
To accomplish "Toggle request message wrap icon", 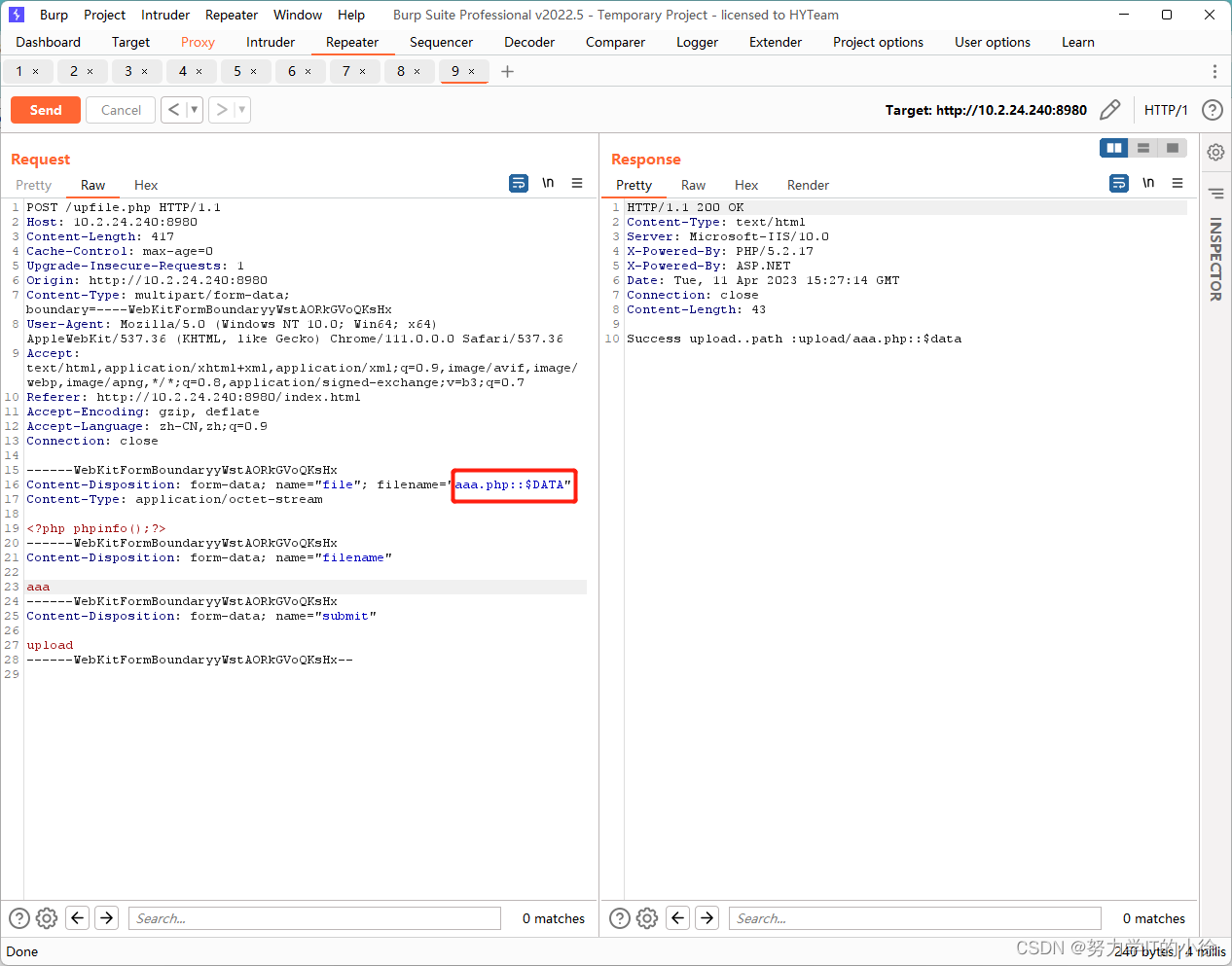I will pos(519,183).
